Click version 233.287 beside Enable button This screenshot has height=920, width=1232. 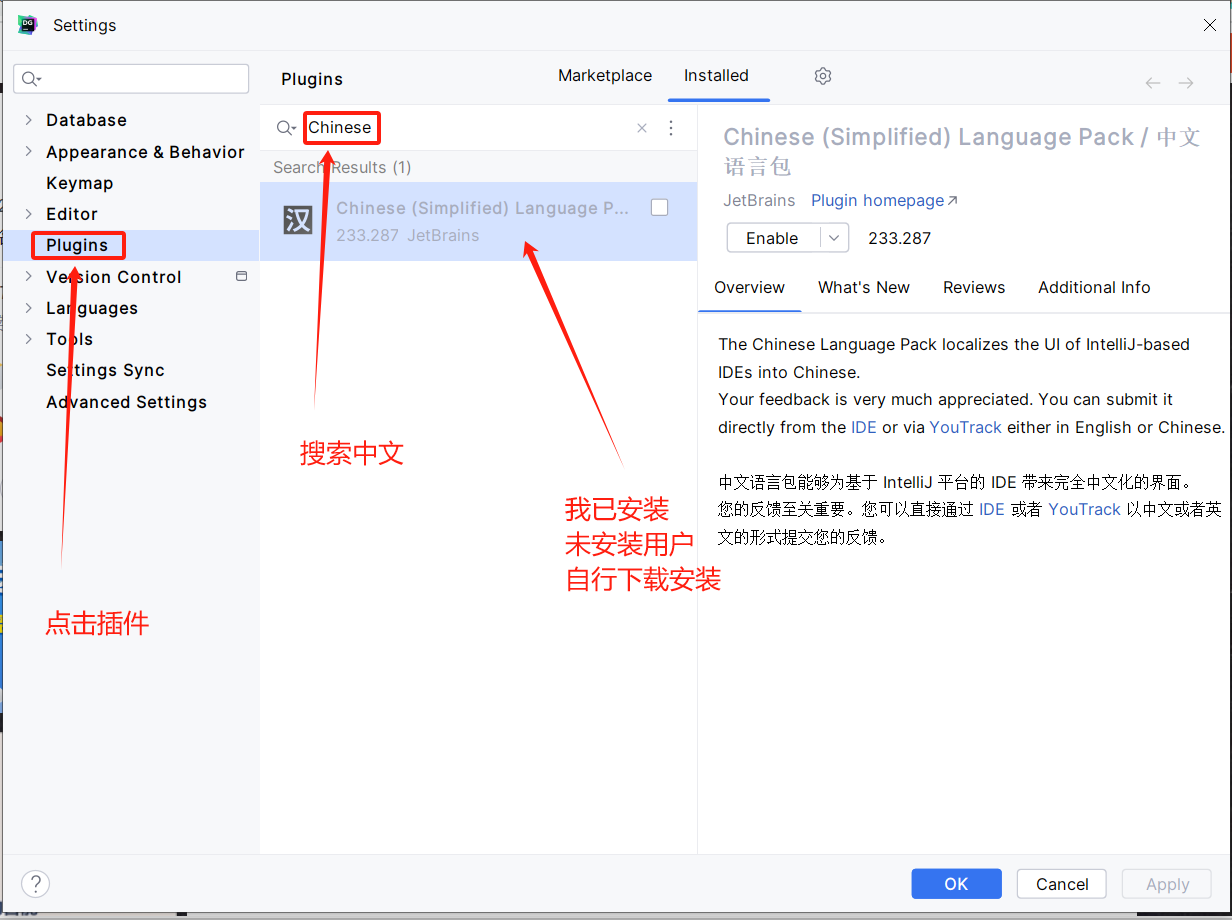(x=899, y=238)
